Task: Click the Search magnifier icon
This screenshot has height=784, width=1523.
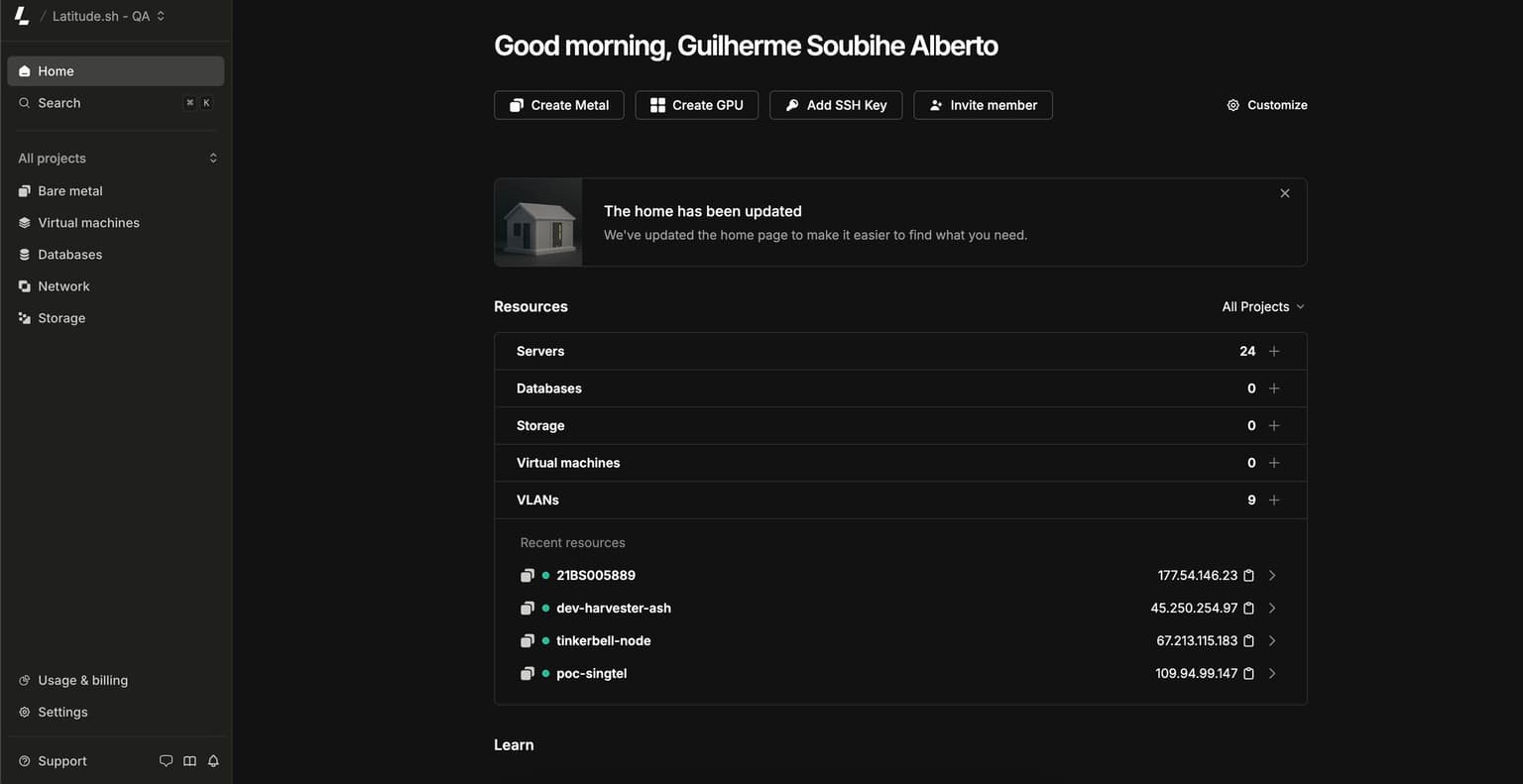Action: pyautogui.click(x=24, y=102)
